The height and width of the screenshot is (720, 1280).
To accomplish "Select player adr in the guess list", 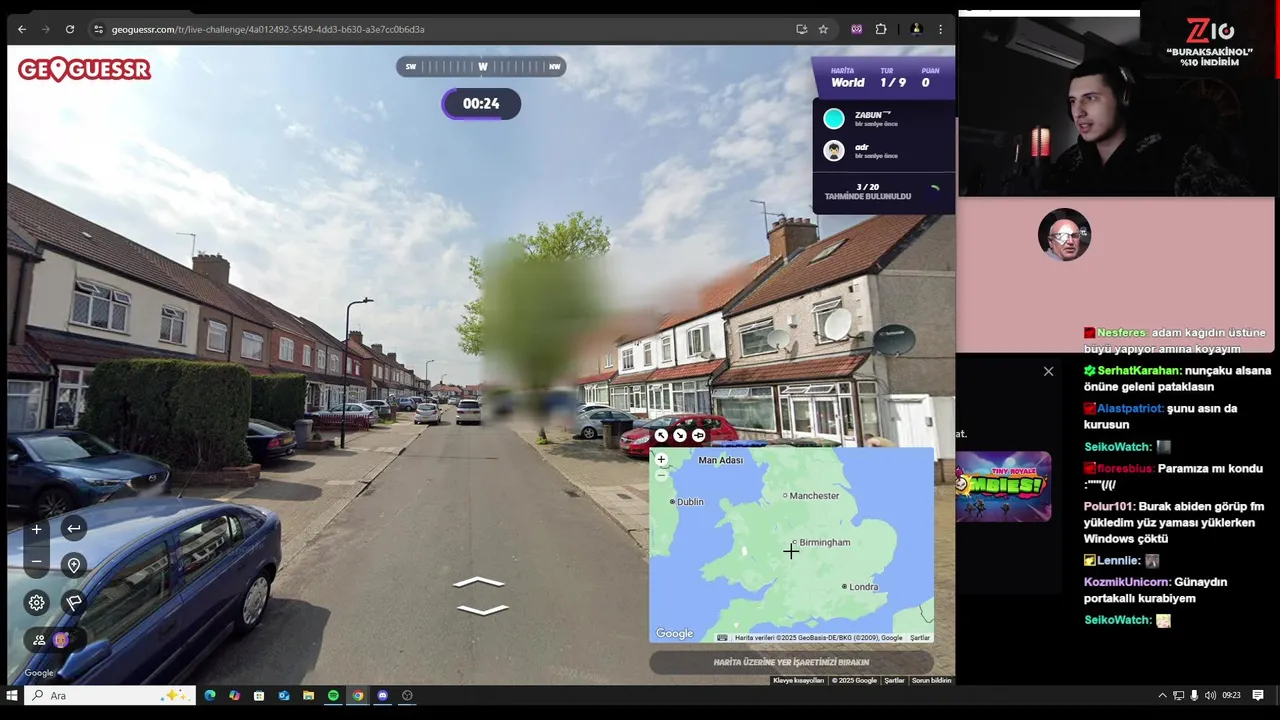I will (883, 151).
